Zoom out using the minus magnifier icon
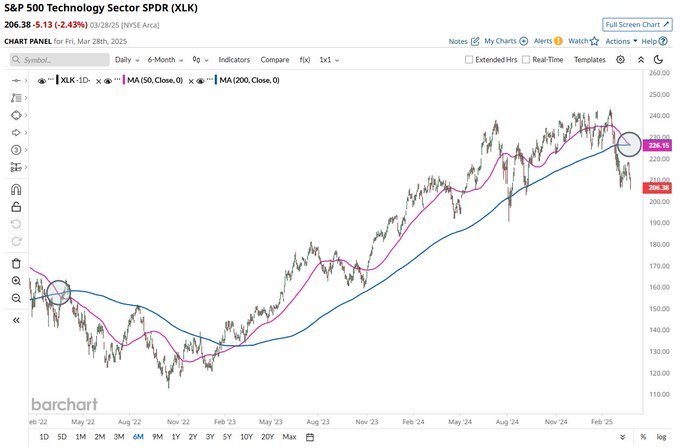The width and height of the screenshot is (680, 448). 16,299
